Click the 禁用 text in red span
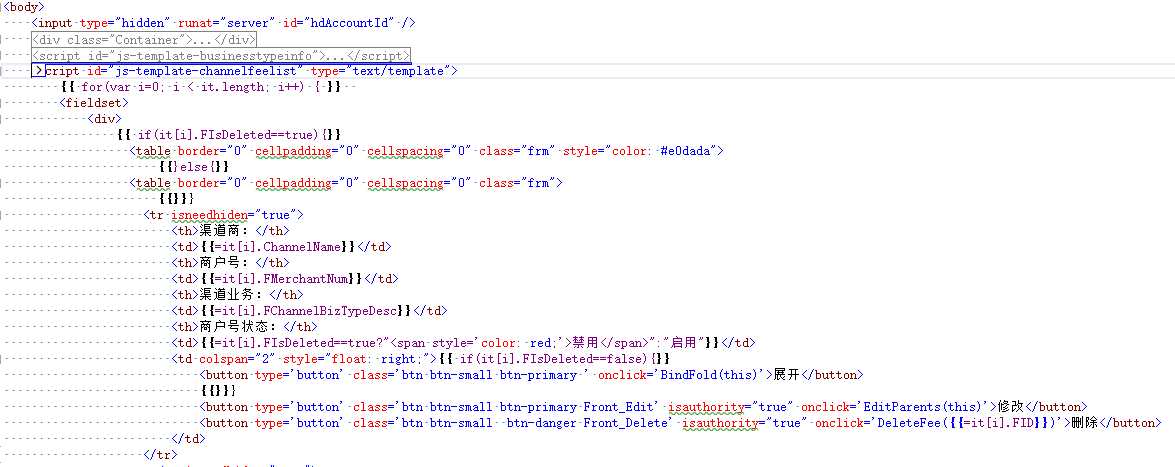This screenshot has height=467, width=1175. 585,342
